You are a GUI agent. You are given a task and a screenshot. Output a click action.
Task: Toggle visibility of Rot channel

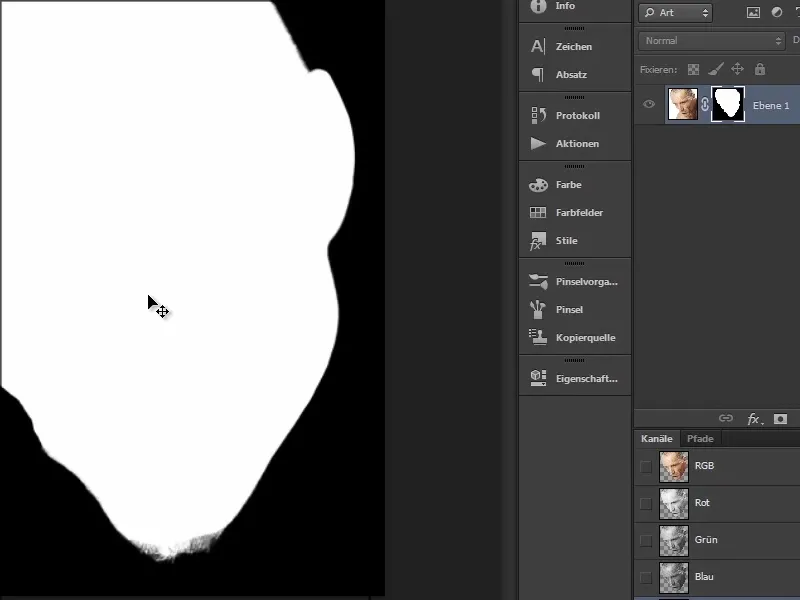[x=646, y=504]
